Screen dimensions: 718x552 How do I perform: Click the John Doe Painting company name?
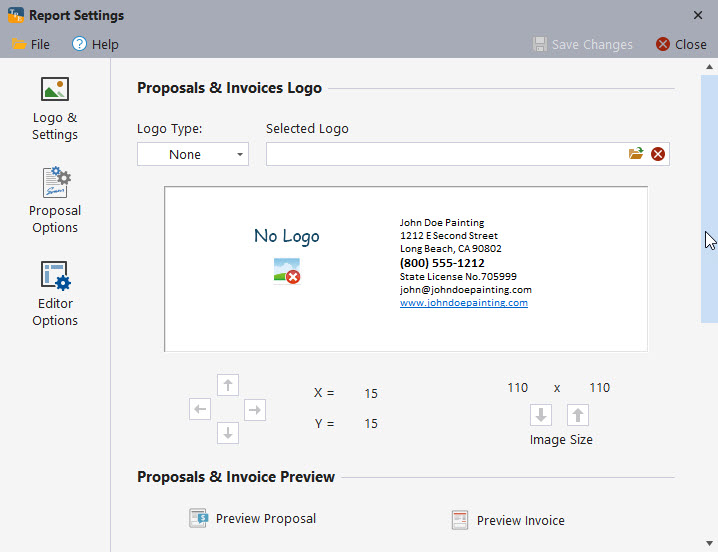pyautogui.click(x=442, y=223)
